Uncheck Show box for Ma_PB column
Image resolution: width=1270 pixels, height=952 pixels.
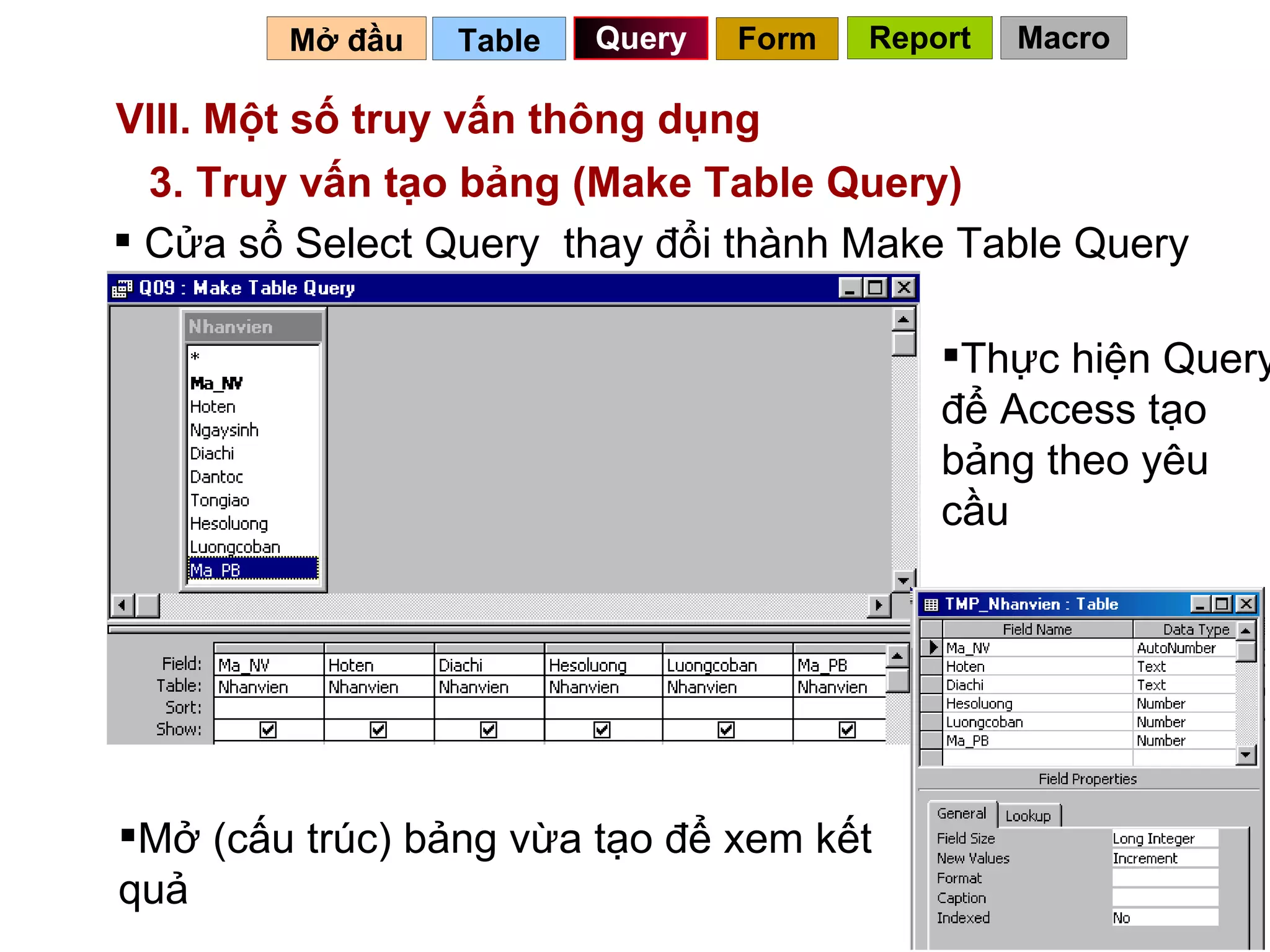[x=847, y=729]
